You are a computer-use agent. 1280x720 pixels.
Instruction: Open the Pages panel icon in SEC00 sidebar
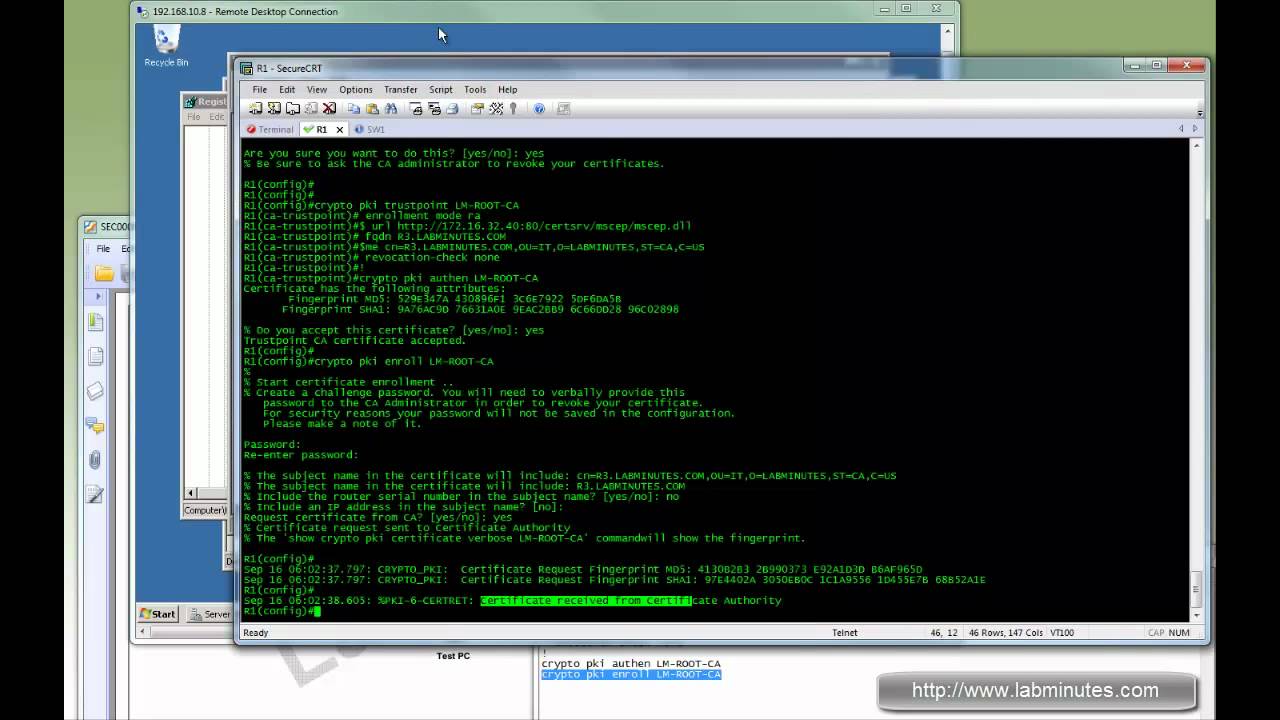[x=95, y=321]
